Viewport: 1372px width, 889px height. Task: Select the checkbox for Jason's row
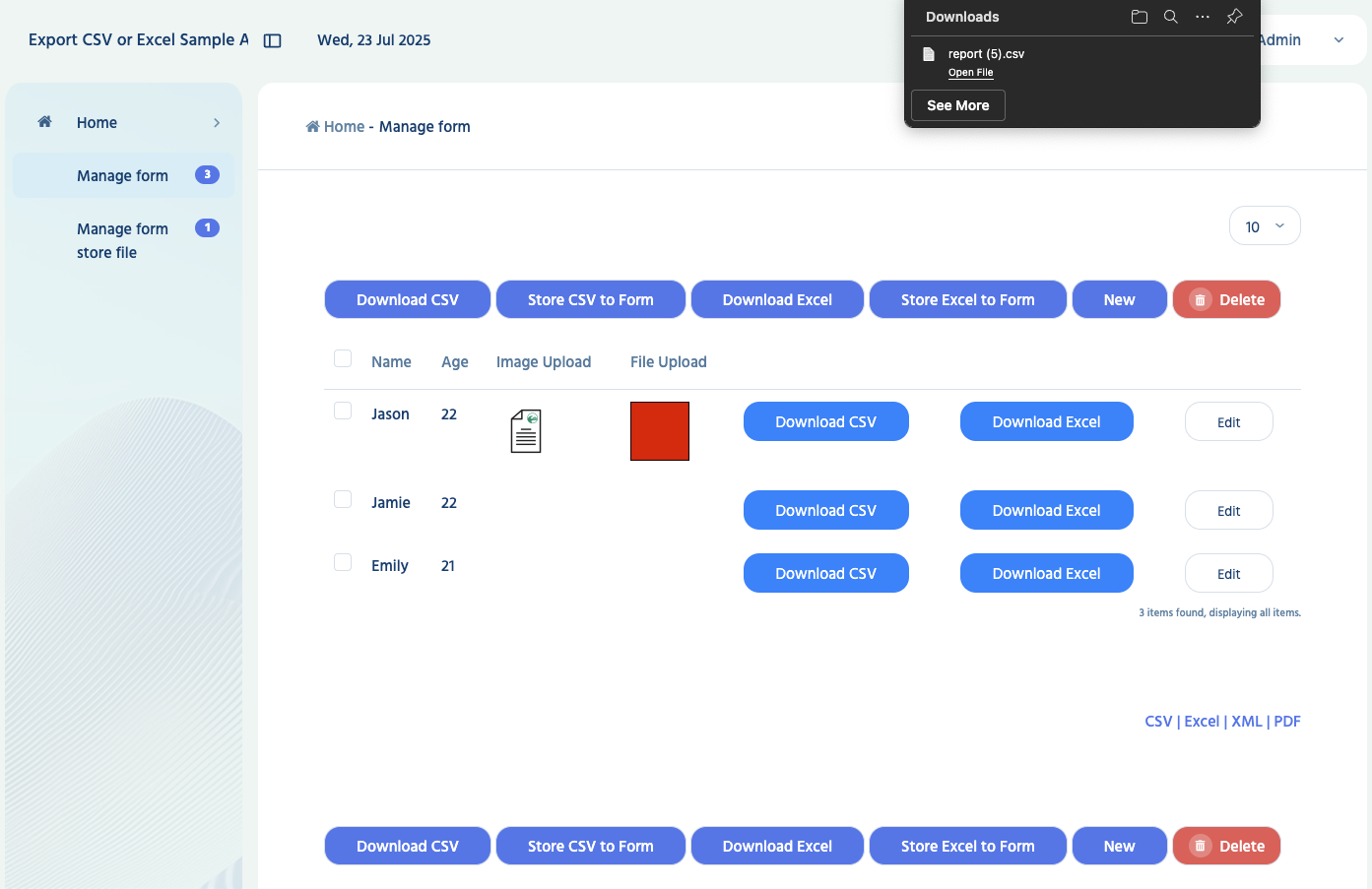point(343,411)
